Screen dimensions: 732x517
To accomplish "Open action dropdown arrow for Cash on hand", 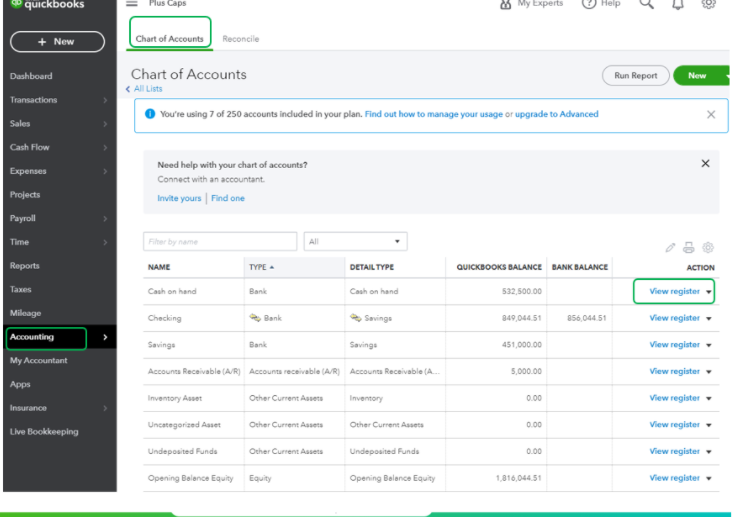I will click(709, 292).
